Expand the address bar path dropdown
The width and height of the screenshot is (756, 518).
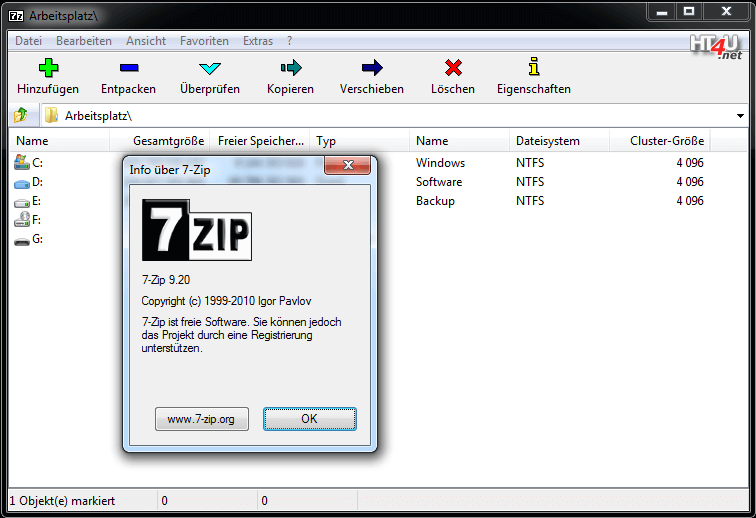click(740, 116)
